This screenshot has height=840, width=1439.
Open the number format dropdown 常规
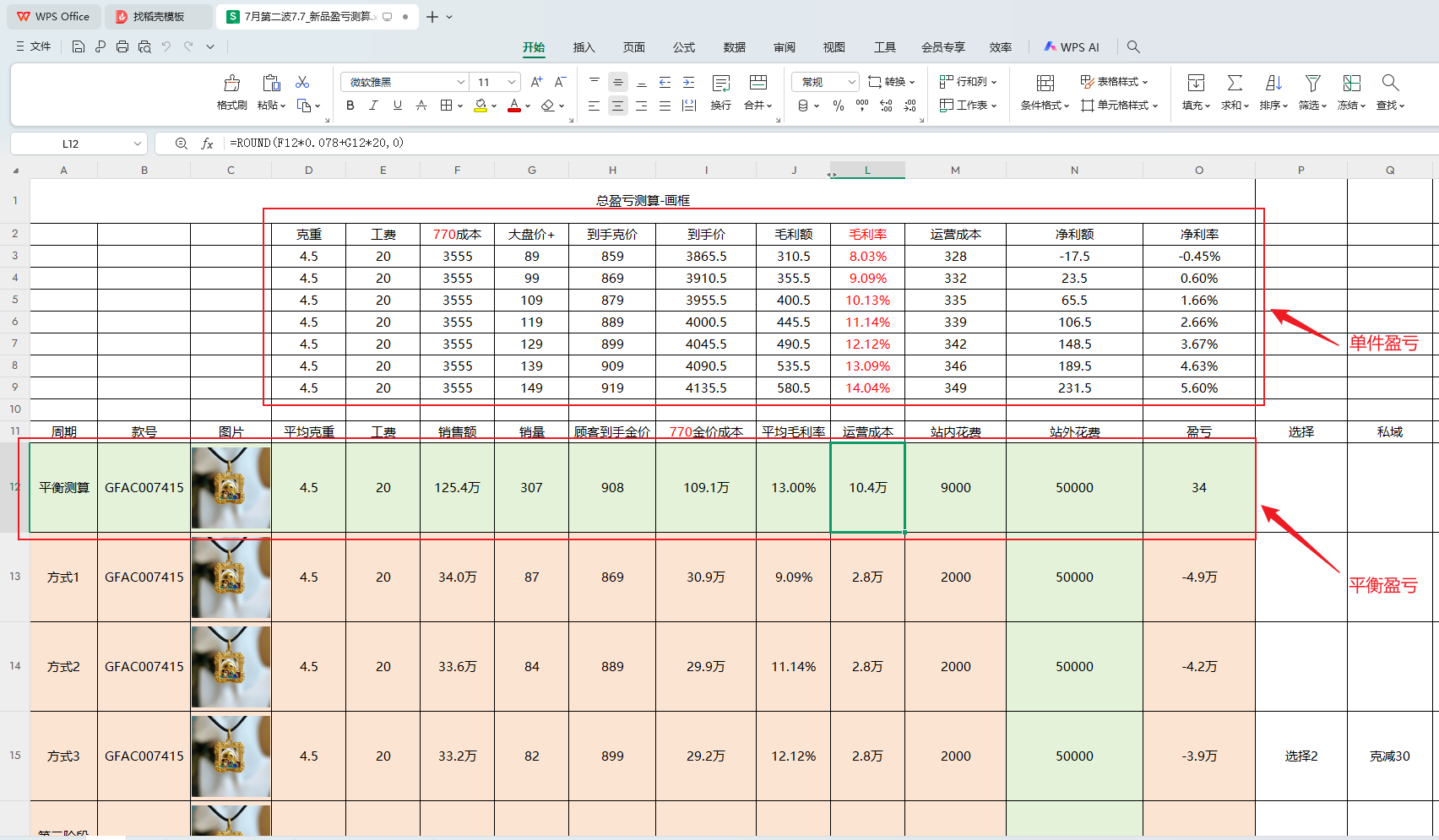pyautogui.click(x=851, y=82)
